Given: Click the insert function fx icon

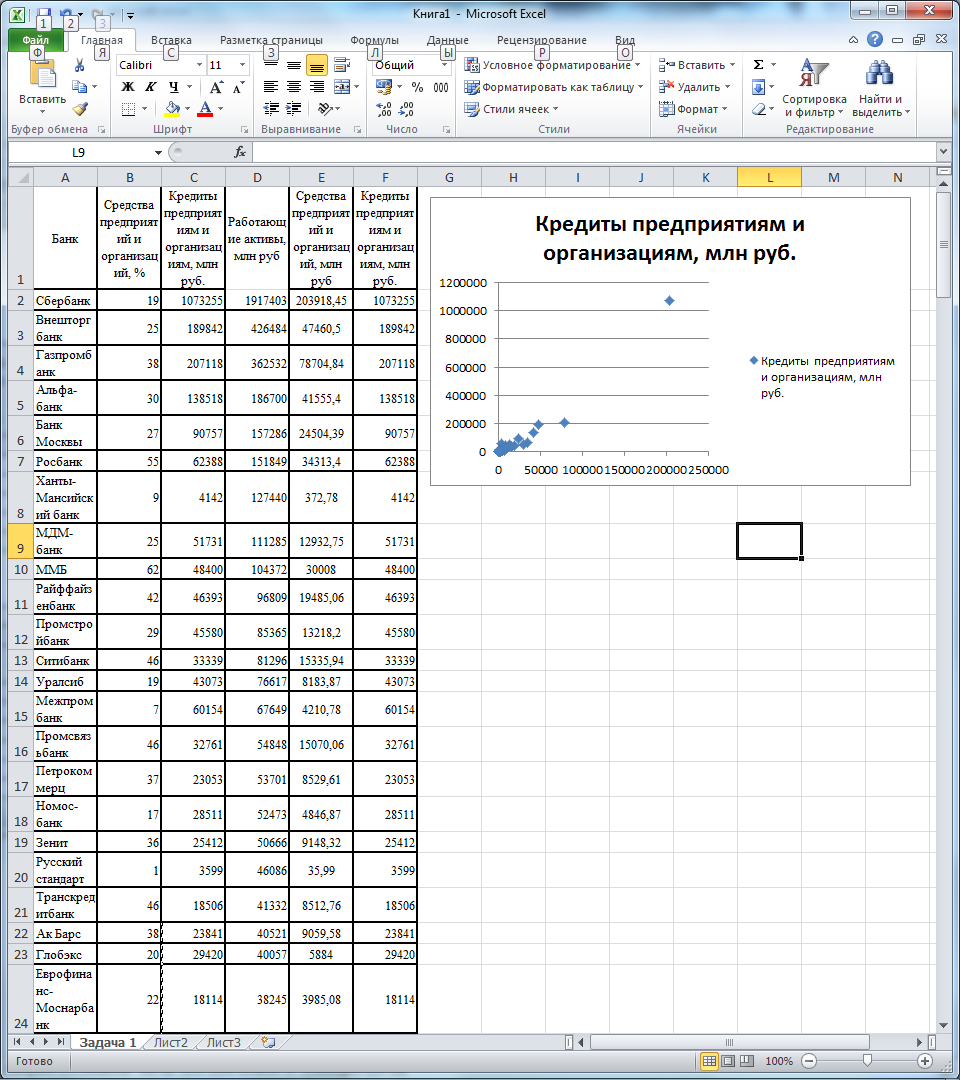Looking at the screenshot, I should click(x=240, y=152).
